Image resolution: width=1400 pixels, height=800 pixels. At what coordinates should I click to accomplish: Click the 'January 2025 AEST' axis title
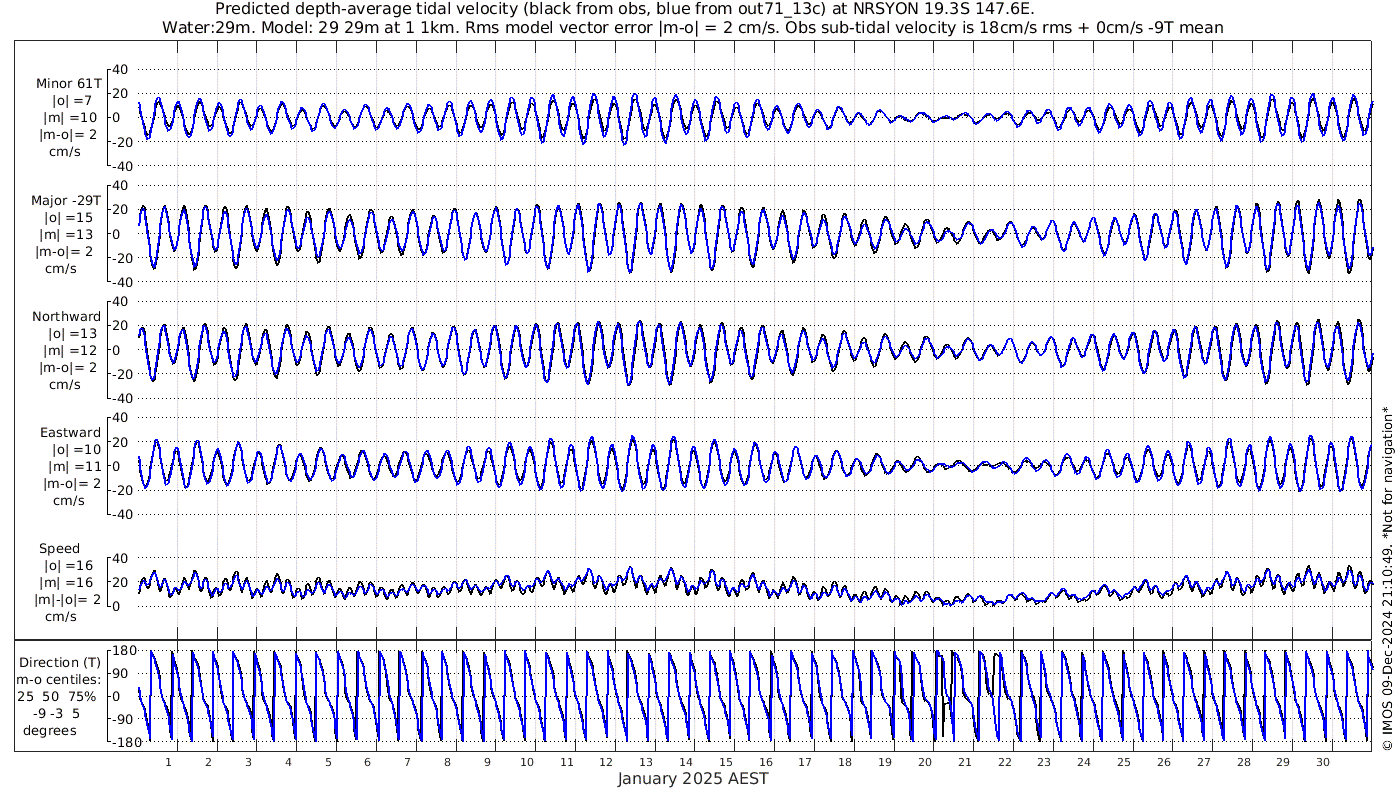click(693, 778)
